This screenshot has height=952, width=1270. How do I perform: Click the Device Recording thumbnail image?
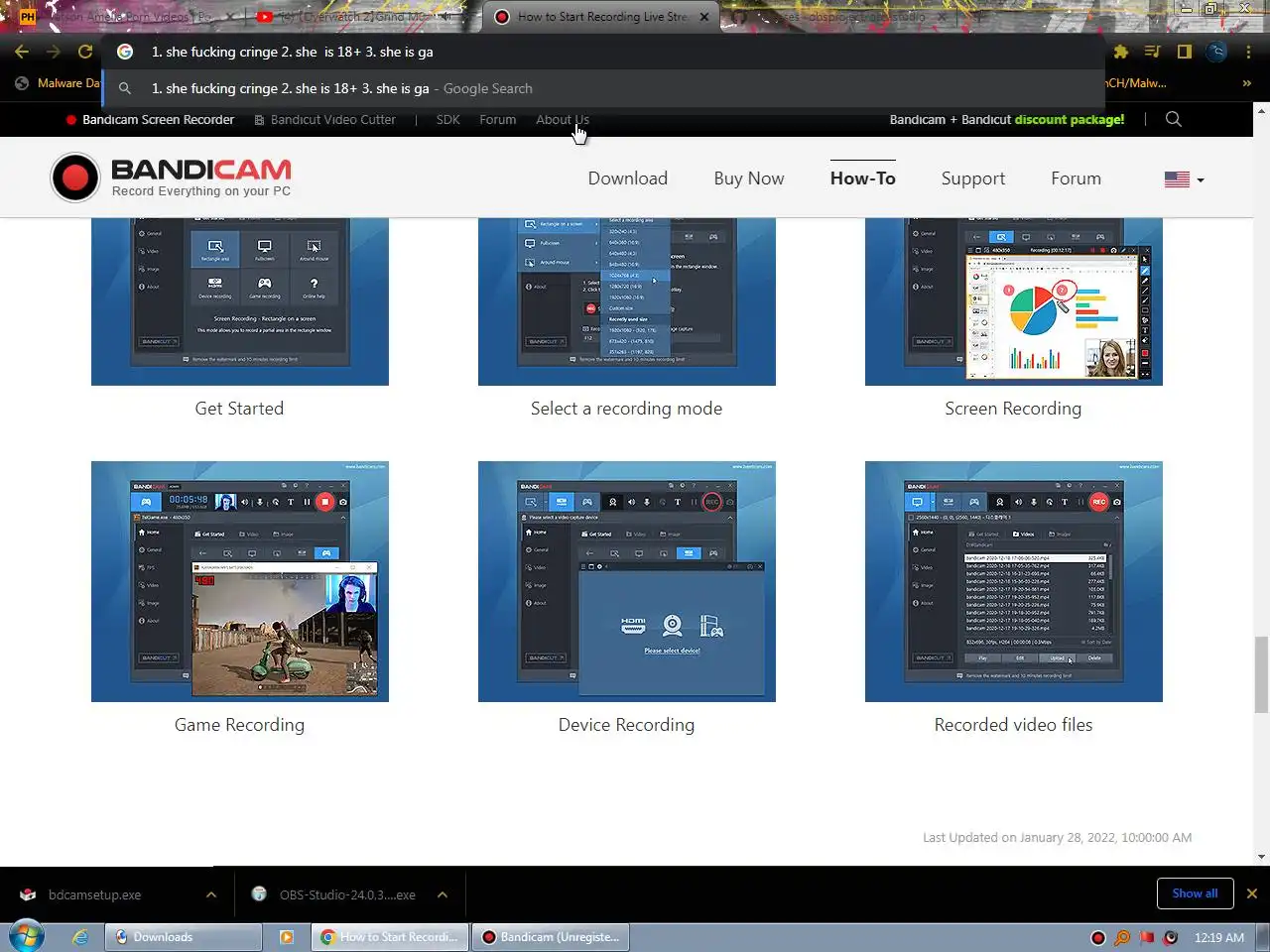click(x=627, y=582)
